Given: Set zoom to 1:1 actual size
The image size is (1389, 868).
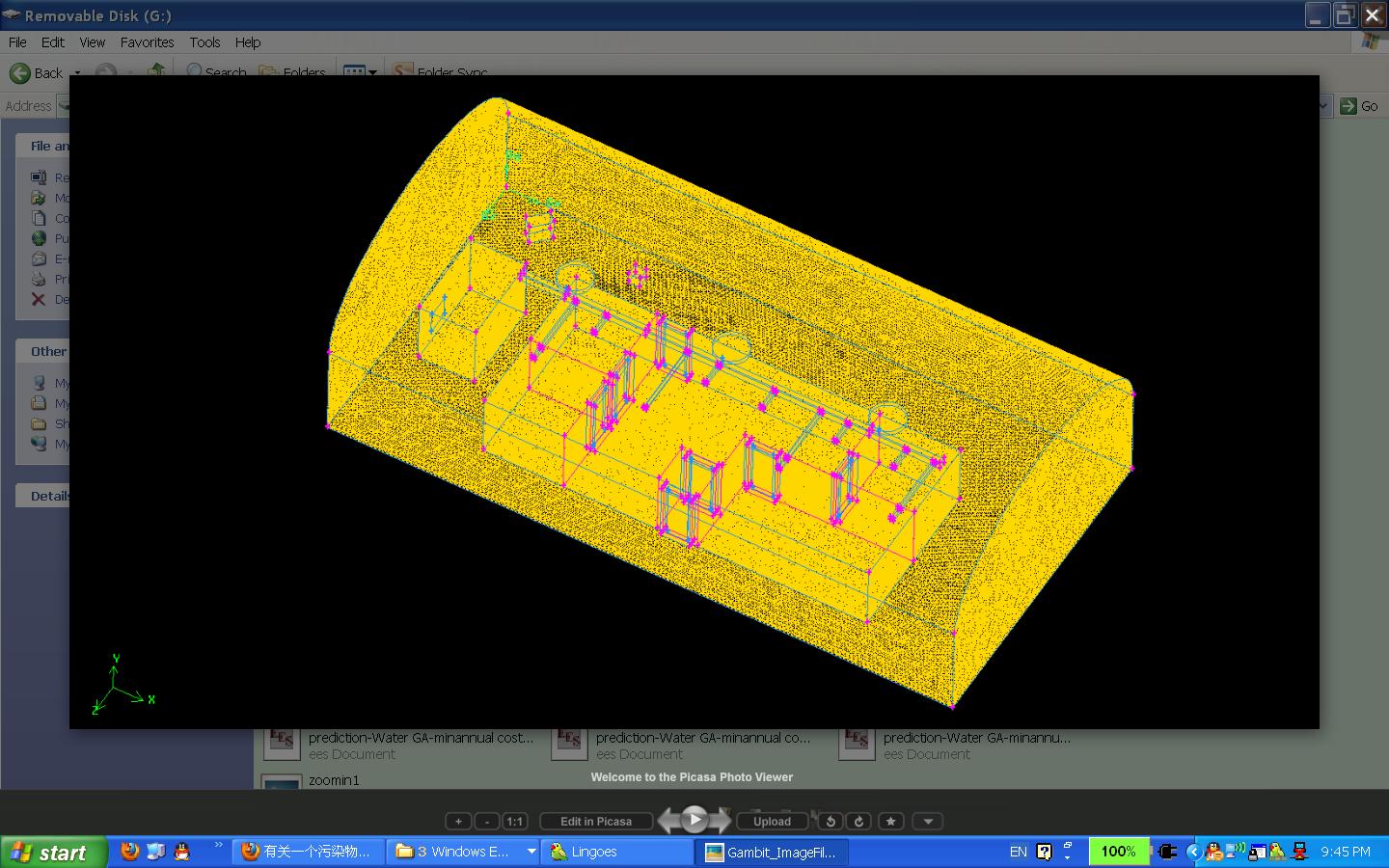Looking at the screenshot, I should (x=515, y=822).
